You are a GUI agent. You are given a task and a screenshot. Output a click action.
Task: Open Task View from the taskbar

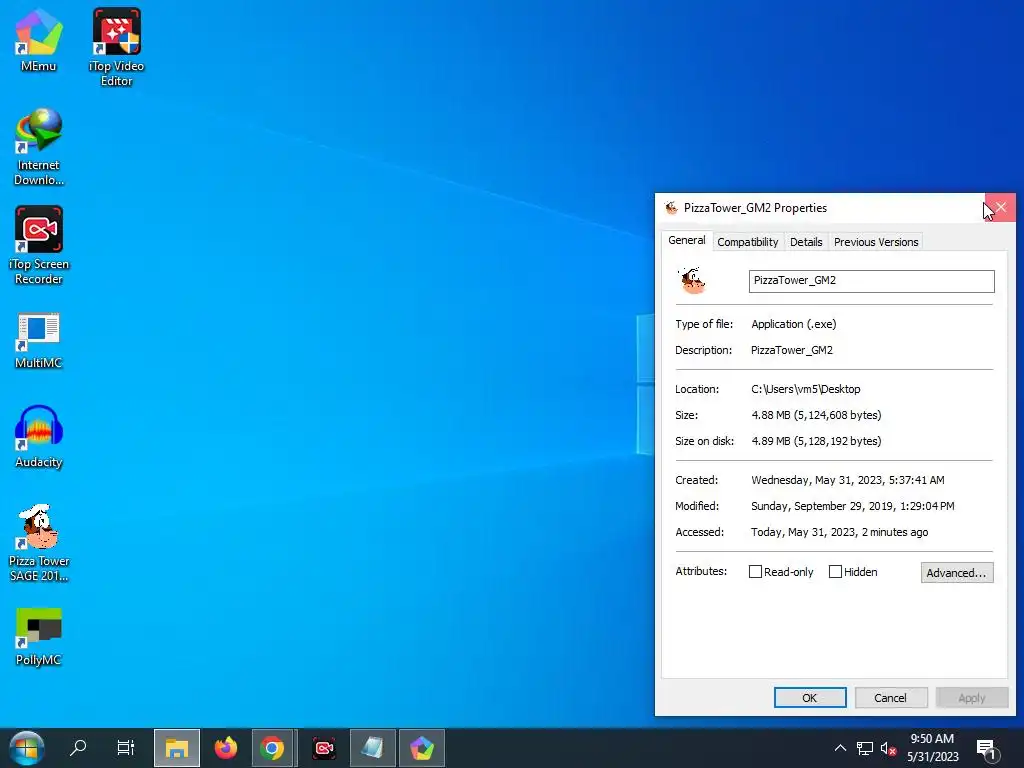125,748
